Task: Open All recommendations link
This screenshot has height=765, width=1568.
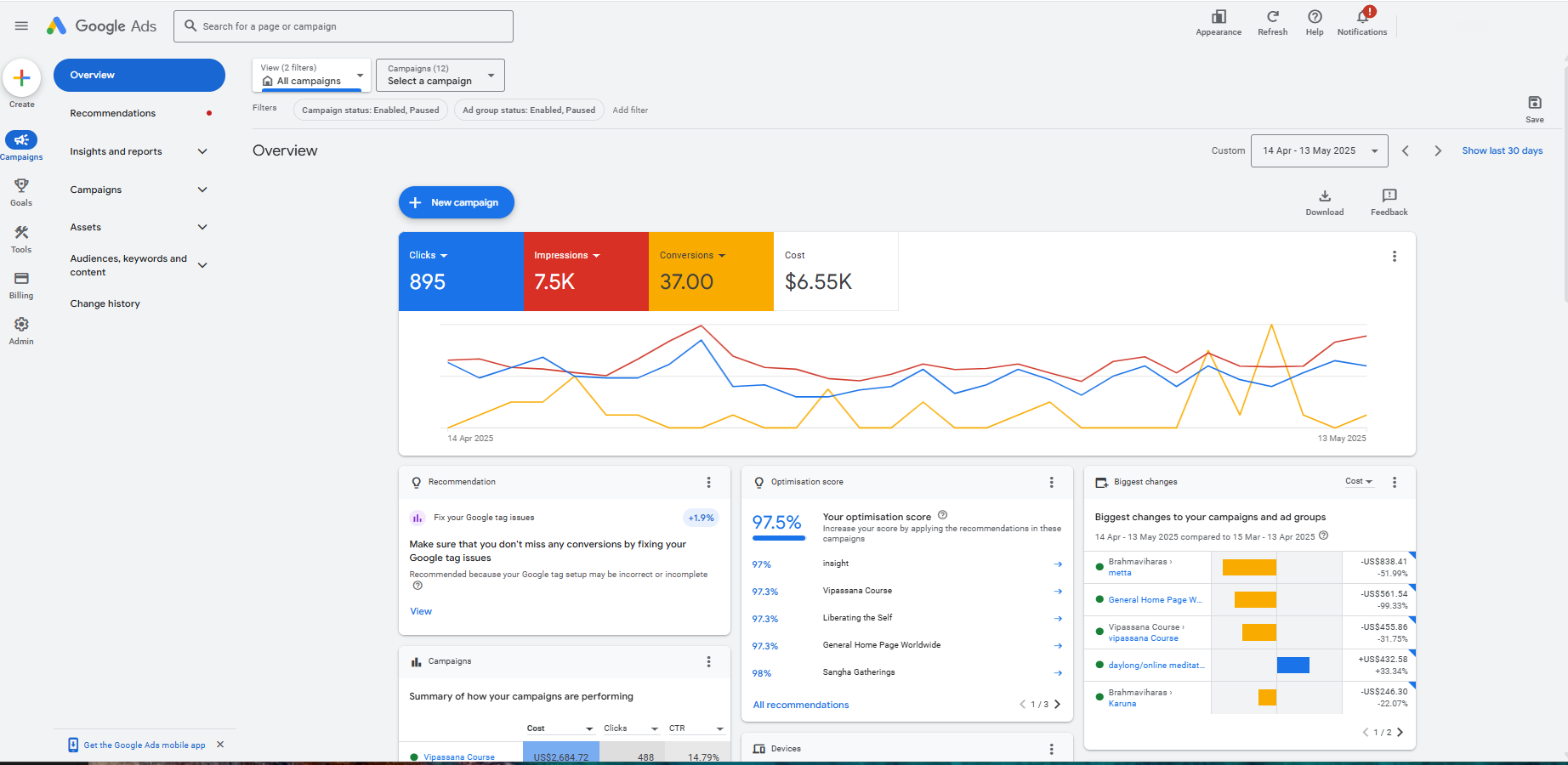Action: tap(801, 705)
